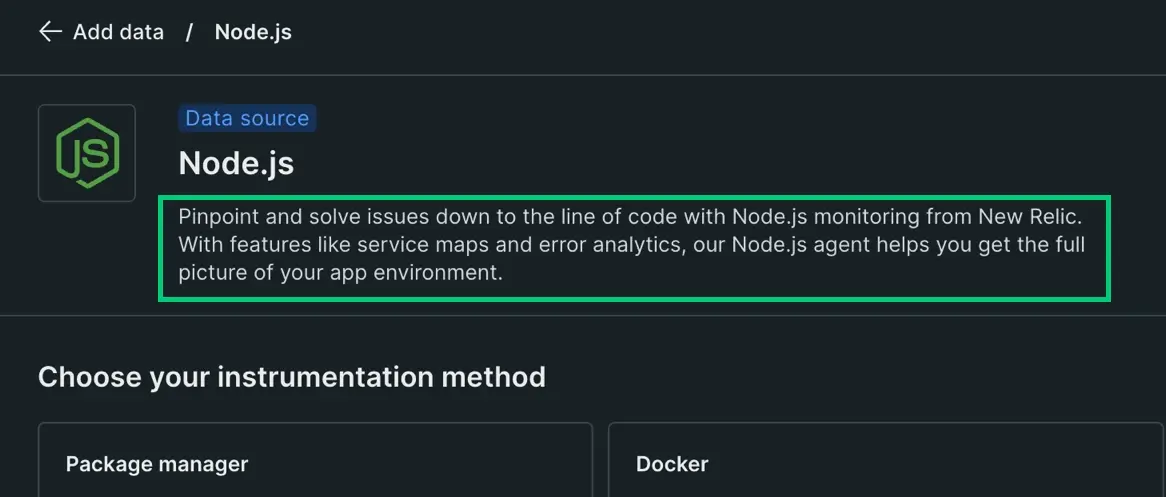Click the dark box framing the Node.js logo
1166x497 pixels.
click(87, 153)
